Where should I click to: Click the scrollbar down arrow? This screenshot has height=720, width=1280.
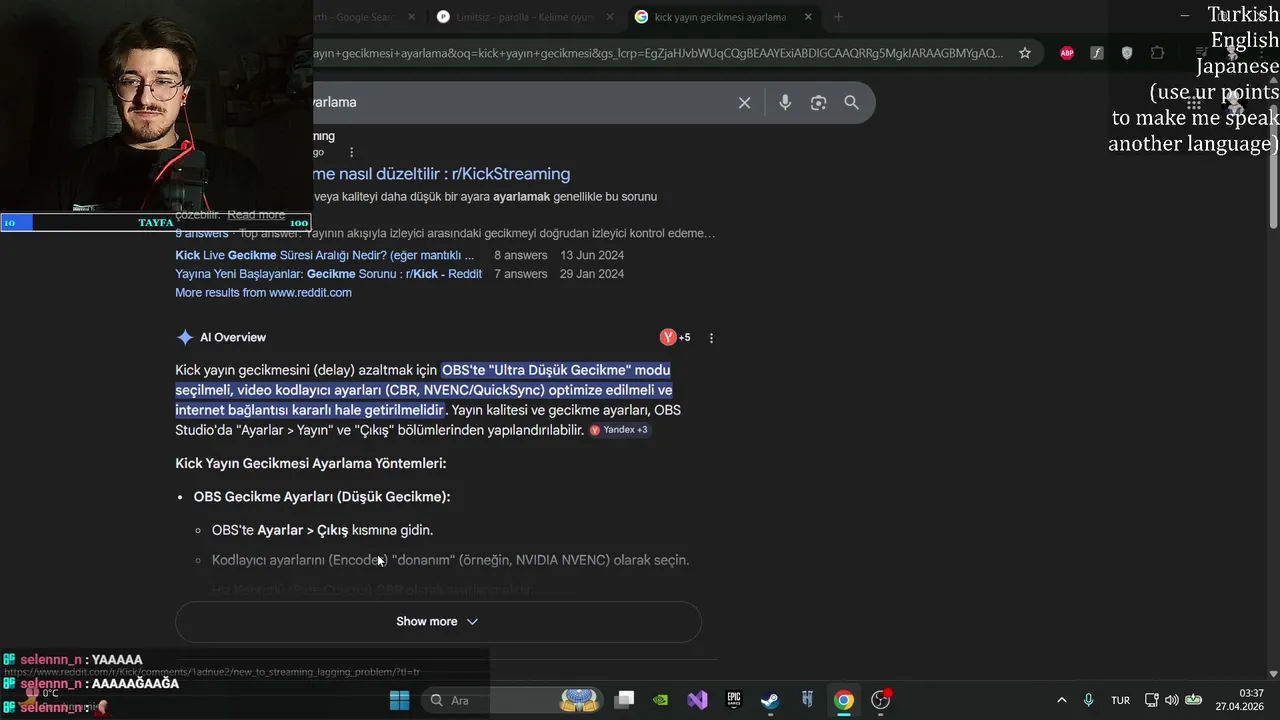click(1273, 674)
